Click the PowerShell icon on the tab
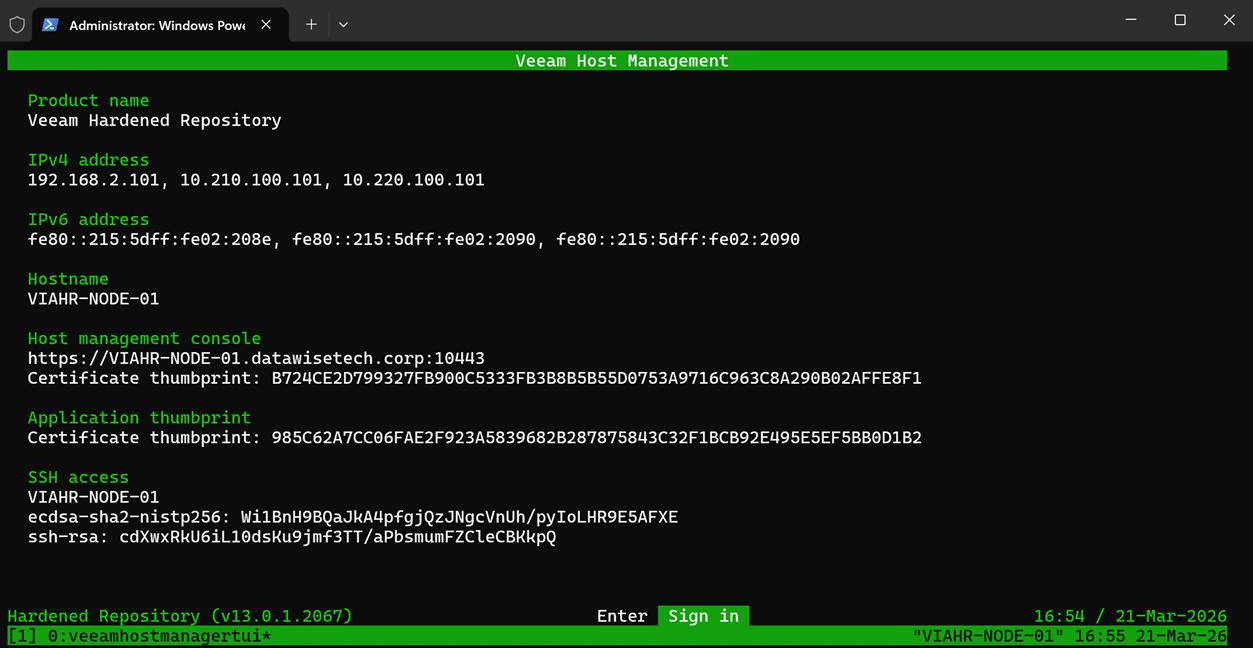The width and height of the screenshot is (1253, 648). tap(50, 25)
